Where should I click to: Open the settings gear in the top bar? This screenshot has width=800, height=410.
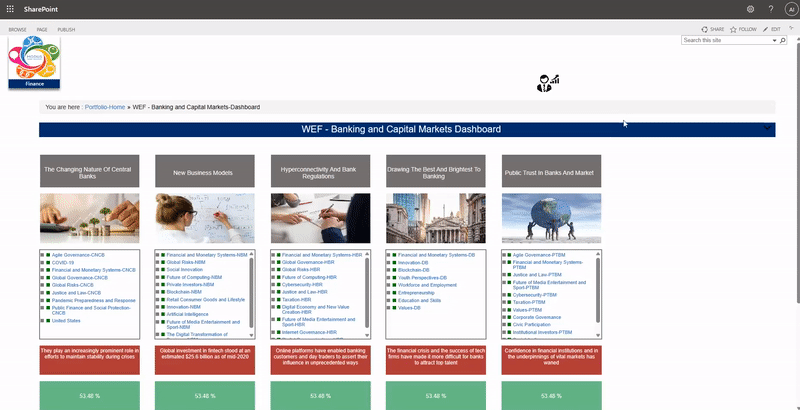click(750, 9)
